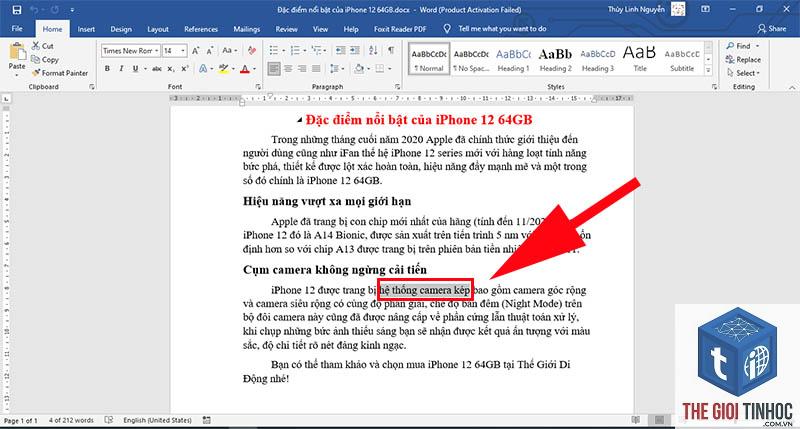This screenshot has height=429, width=800.
Task: Open the Paste options dropdown arrow
Action: pyautogui.click(x=17, y=75)
